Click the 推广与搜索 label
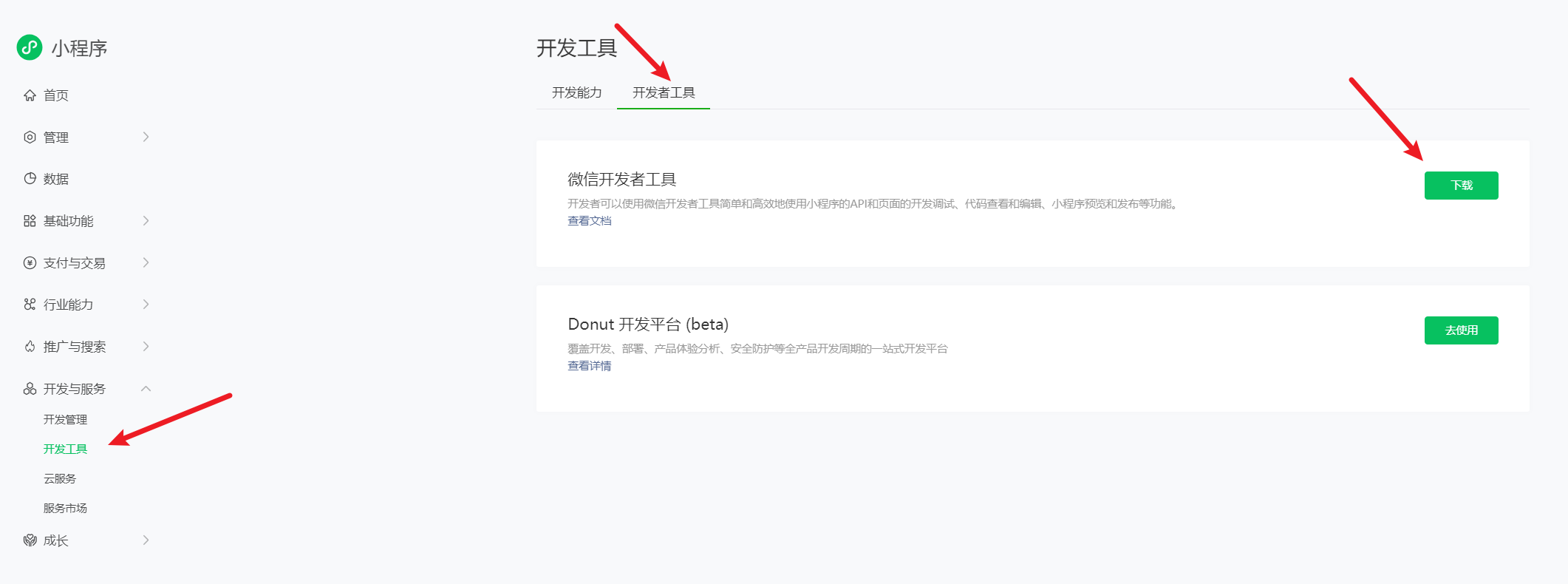The width and height of the screenshot is (1568, 584). tap(75, 347)
